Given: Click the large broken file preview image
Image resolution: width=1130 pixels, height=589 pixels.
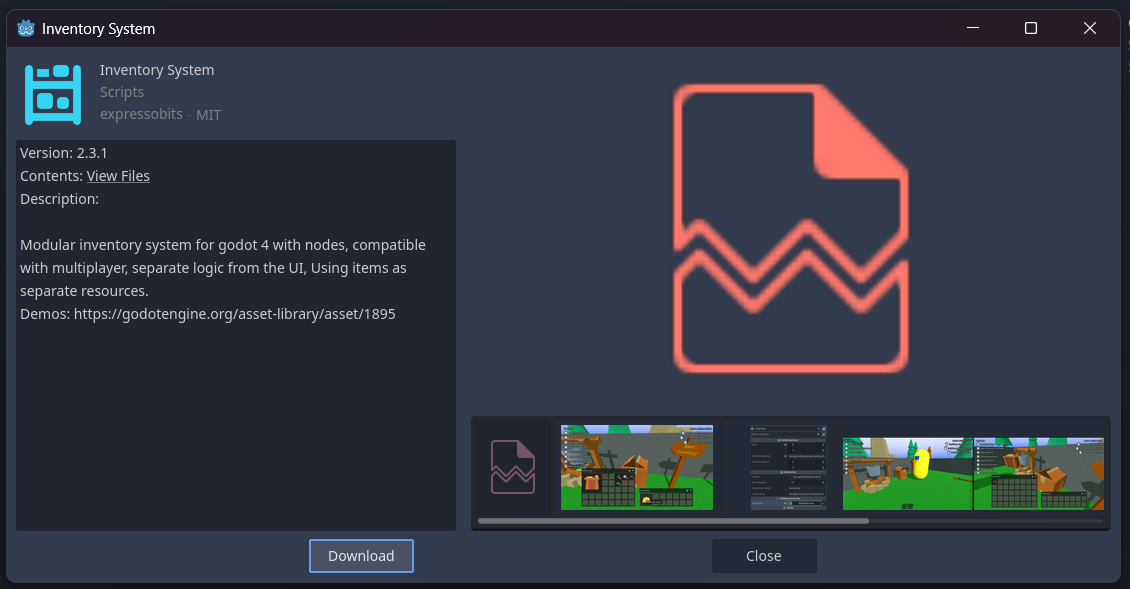Looking at the screenshot, I should coord(791,229).
